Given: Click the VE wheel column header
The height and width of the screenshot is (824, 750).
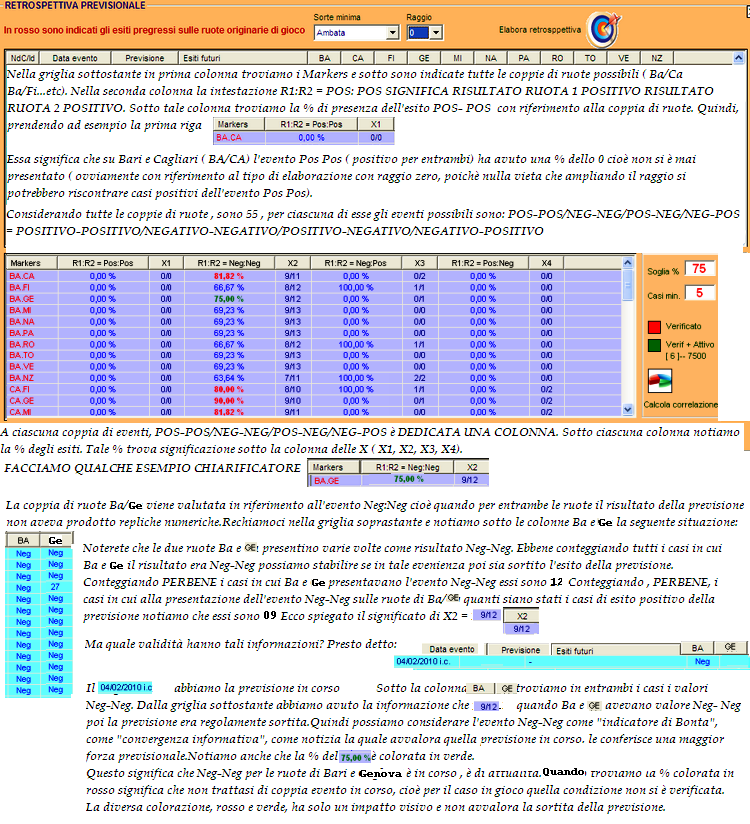Looking at the screenshot, I should point(623,58).
